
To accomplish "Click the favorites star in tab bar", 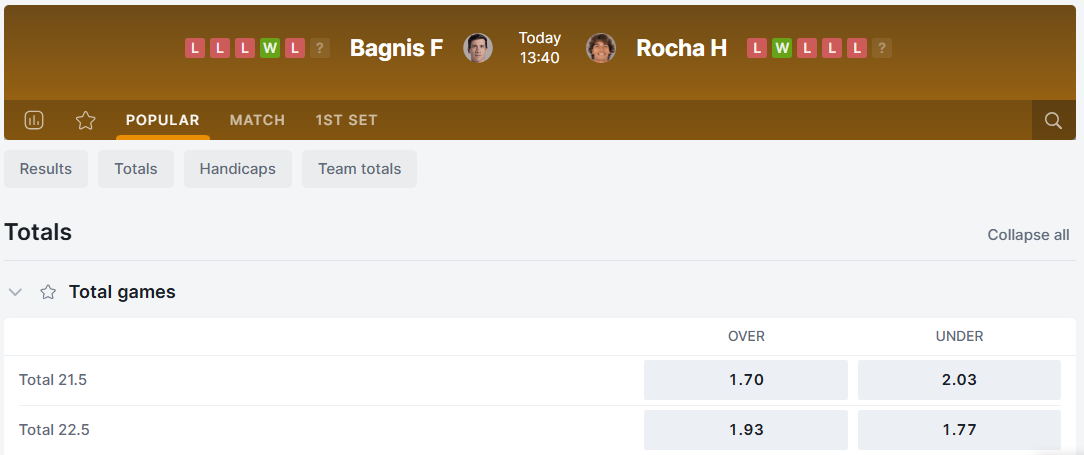I will 86,120.
